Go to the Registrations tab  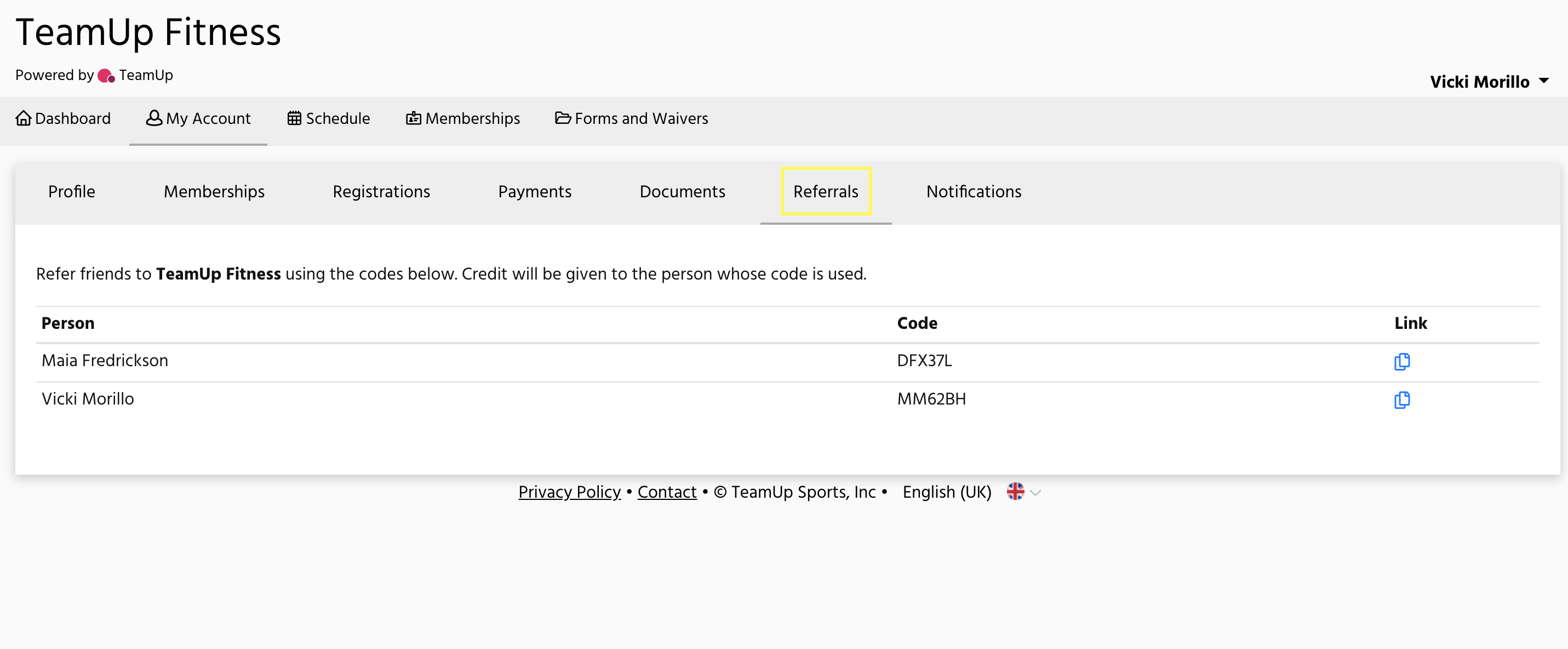tap(381, 192)
